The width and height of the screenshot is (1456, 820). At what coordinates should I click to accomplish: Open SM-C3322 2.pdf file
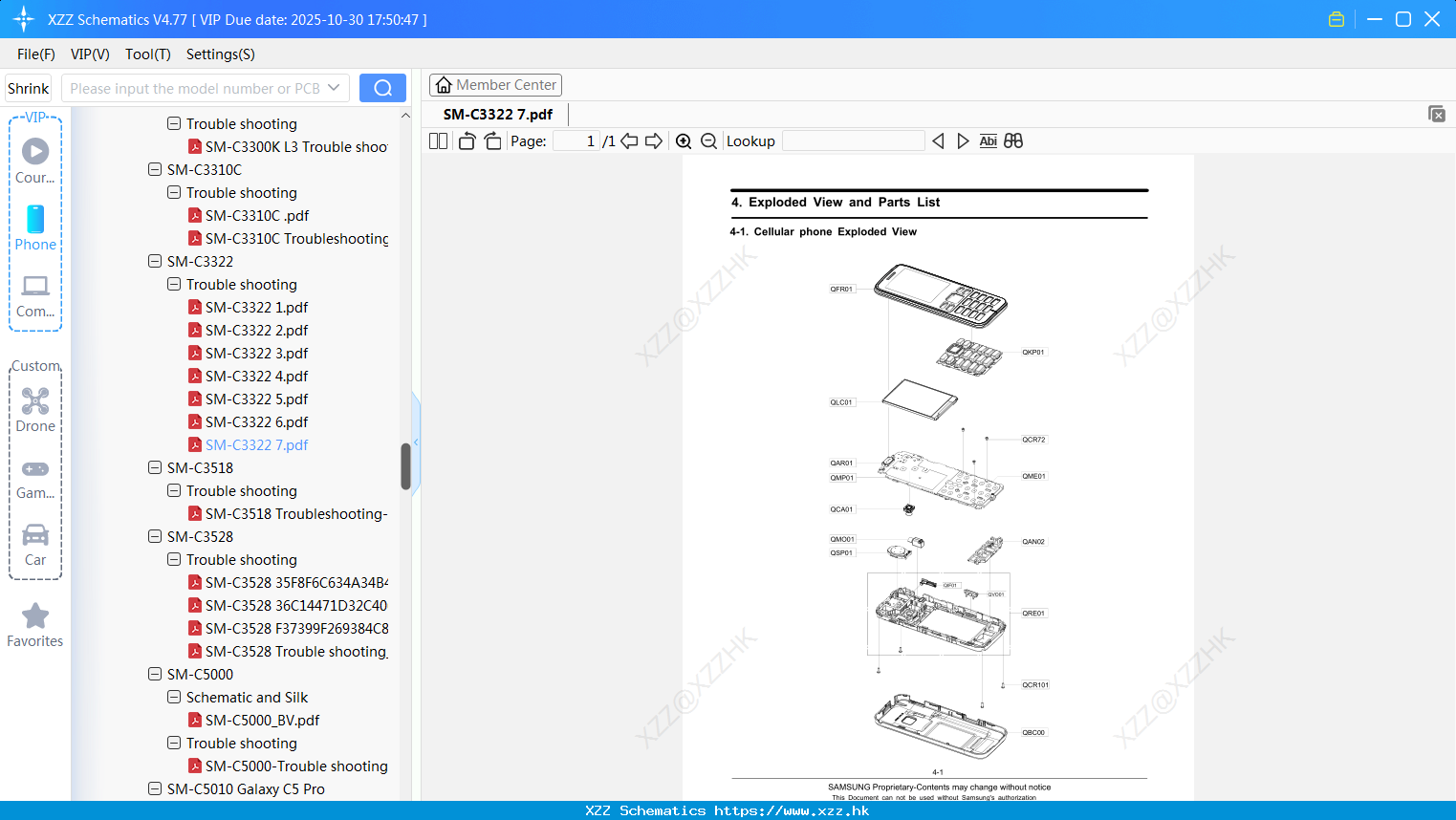click(256, 331)
